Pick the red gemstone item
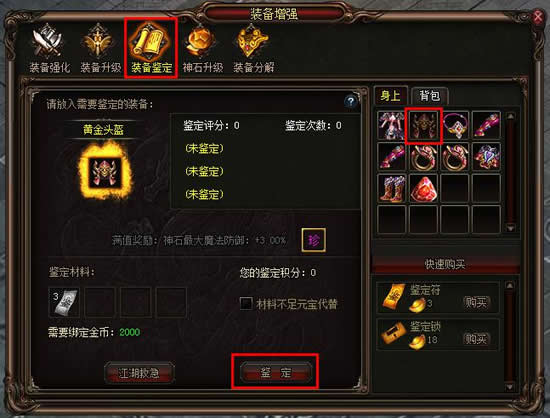This screenshot has width=550, height=418. tap(423, 189)
